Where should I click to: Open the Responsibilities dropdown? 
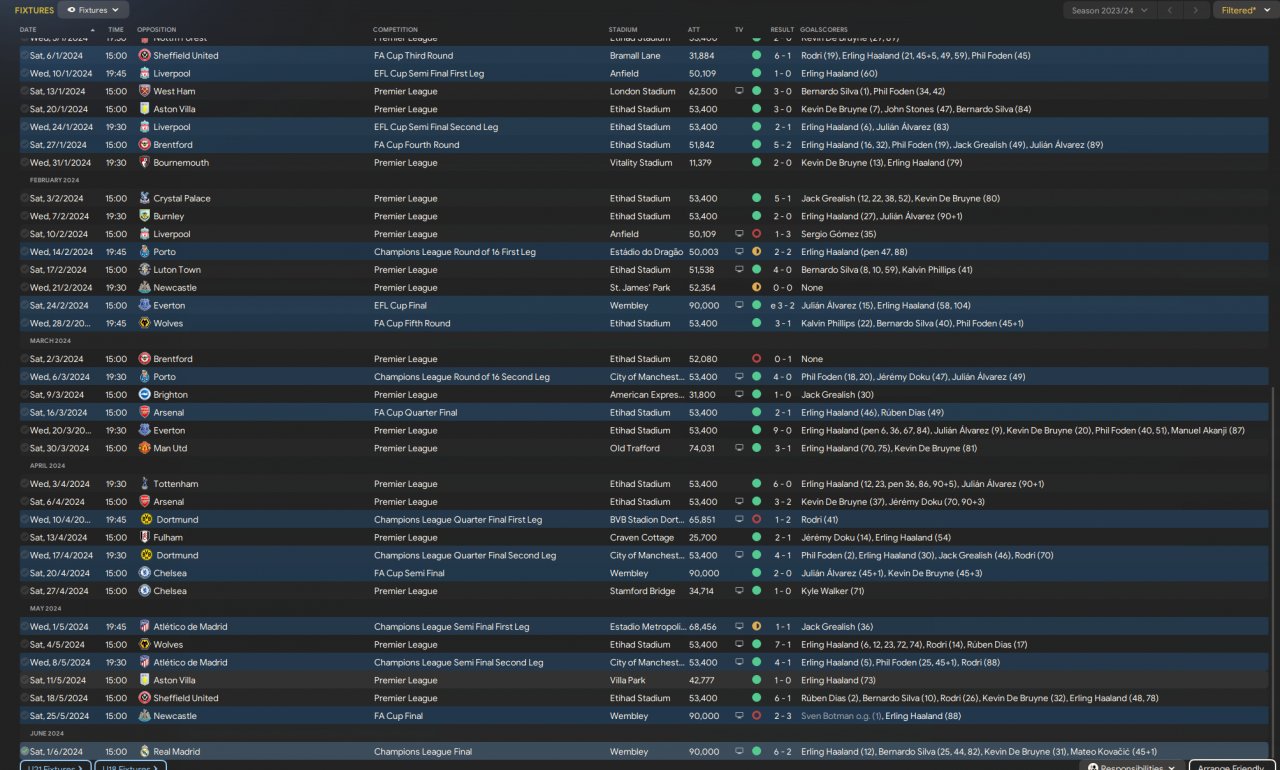click(1130, 766)
